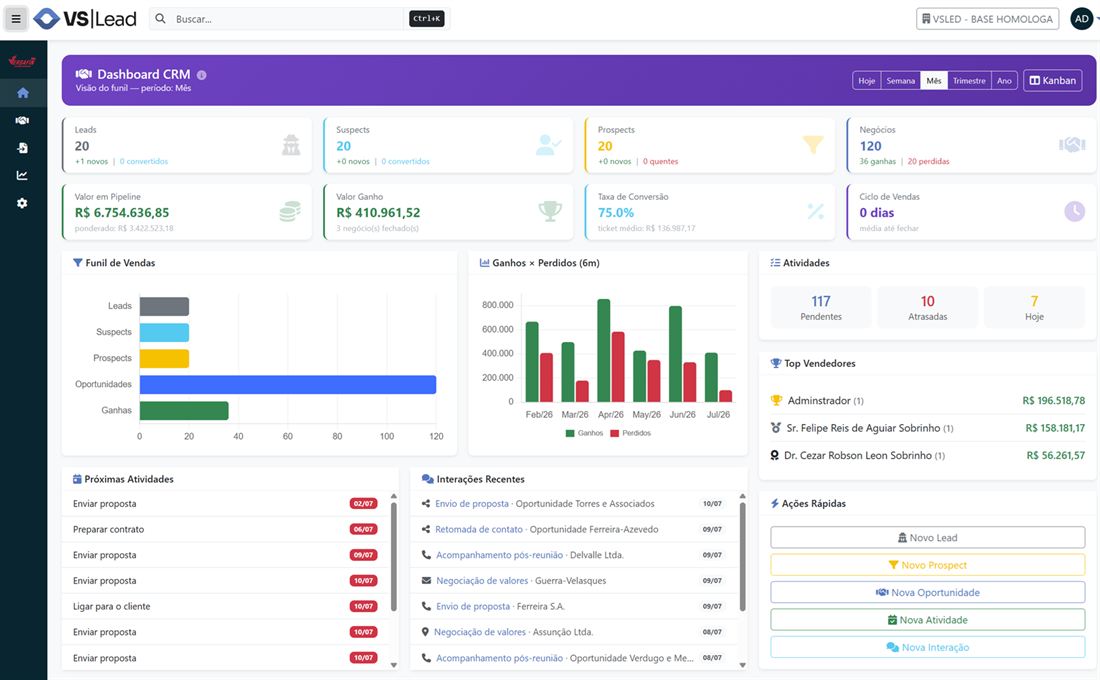This screenshot has width=1100, height=680.
Task: Toggle Perdidos series in chart legend
Action: [x=631, y=433]
